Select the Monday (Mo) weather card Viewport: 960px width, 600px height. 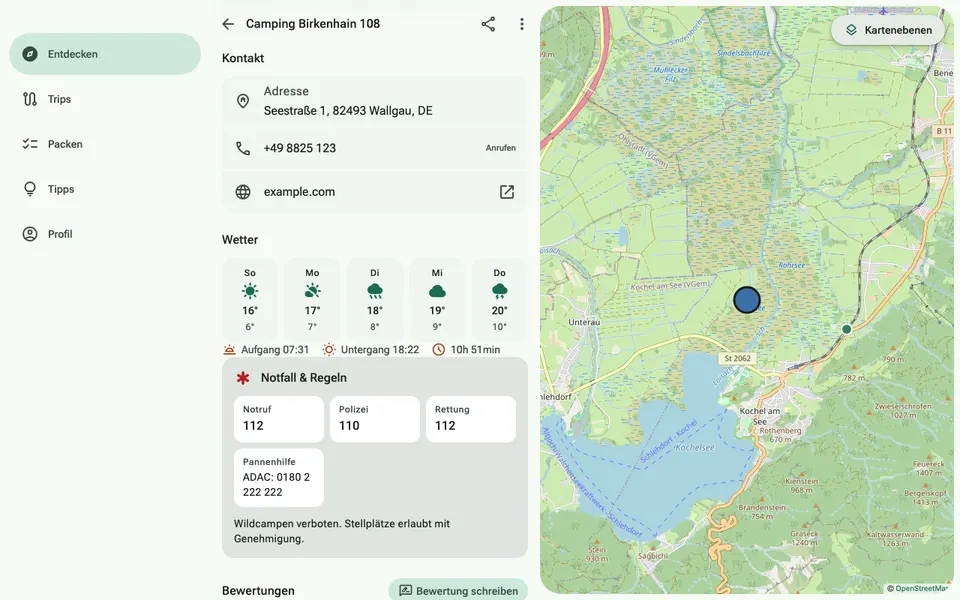[312, 299]
